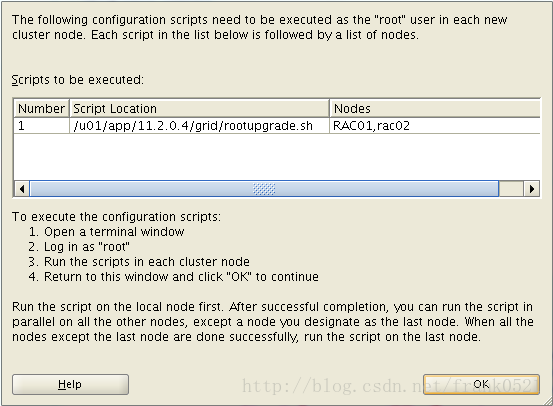Select the Nodes column header

coord(435,109)
